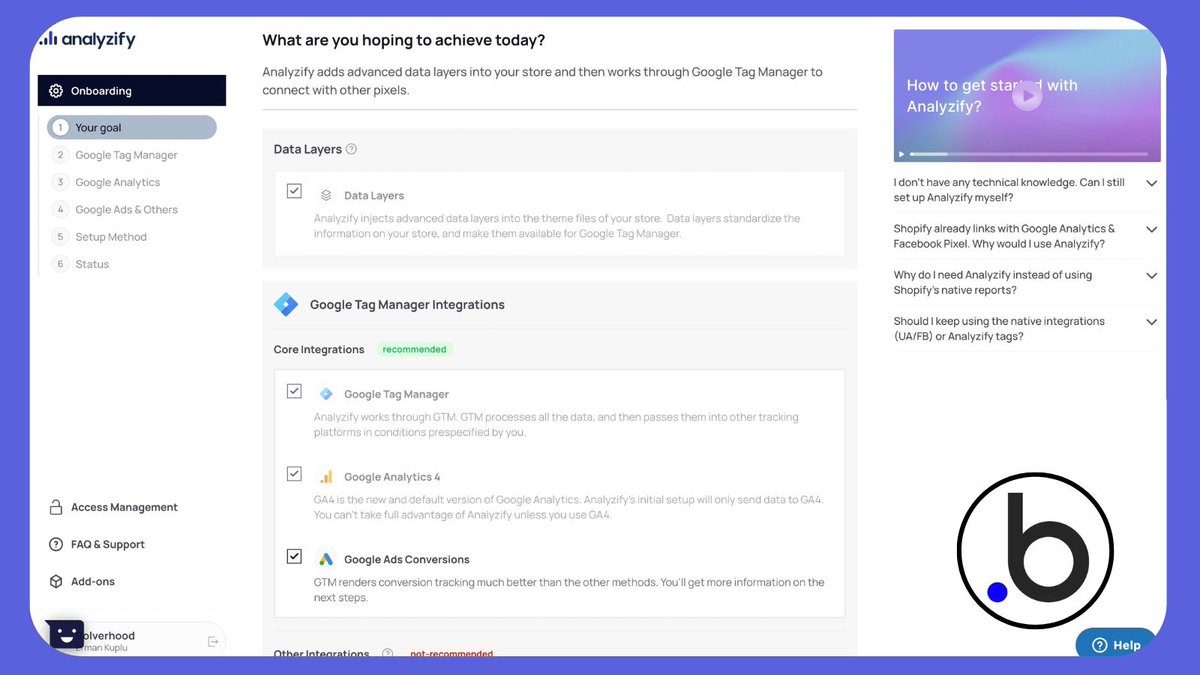The width and height of the screenshot is (1200, 675).
Task: Open the Add-ons page
Action: [x=82, y=581]
